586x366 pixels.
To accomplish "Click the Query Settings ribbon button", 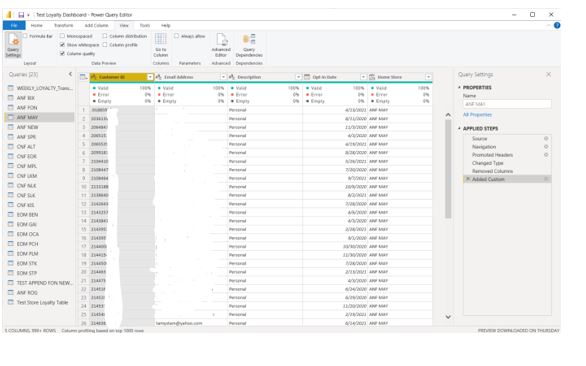I will 13,45.
